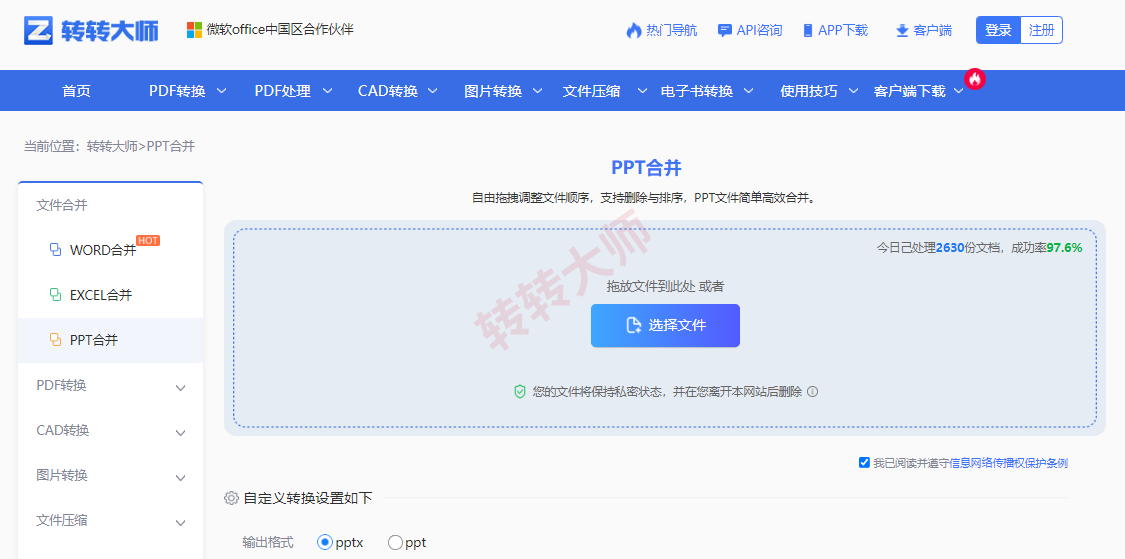Click the 选择文件 upload button

click(x=665, y=326)
